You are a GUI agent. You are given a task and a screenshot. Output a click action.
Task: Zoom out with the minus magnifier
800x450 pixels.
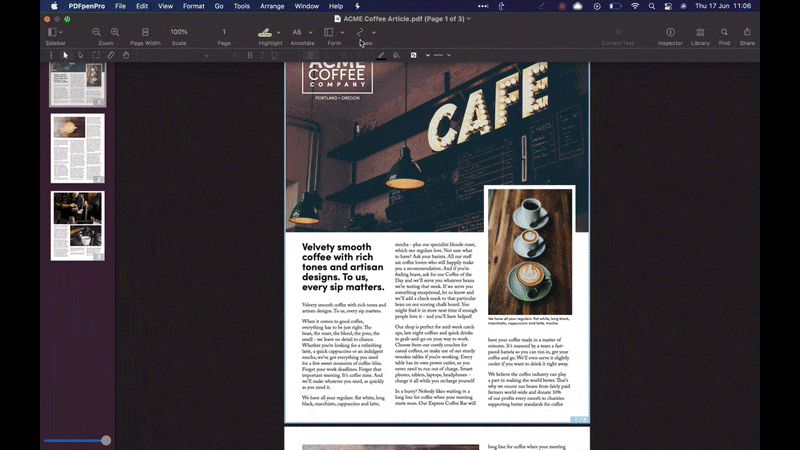pos(96,32)
